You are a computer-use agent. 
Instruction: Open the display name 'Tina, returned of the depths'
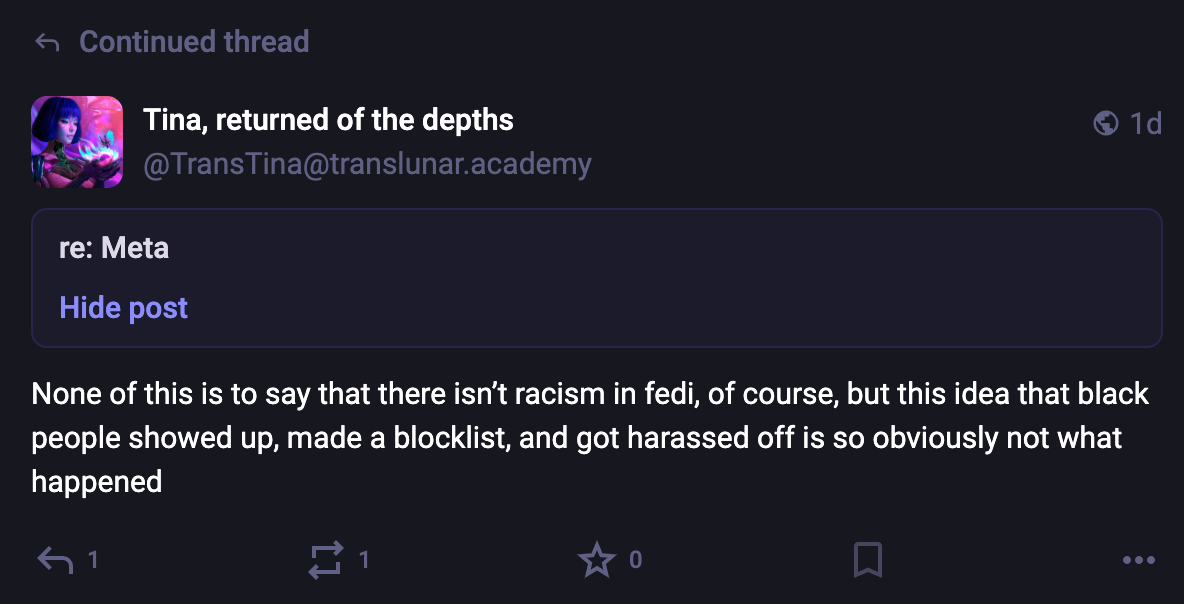pyautogui.click(x=328, y=121)
